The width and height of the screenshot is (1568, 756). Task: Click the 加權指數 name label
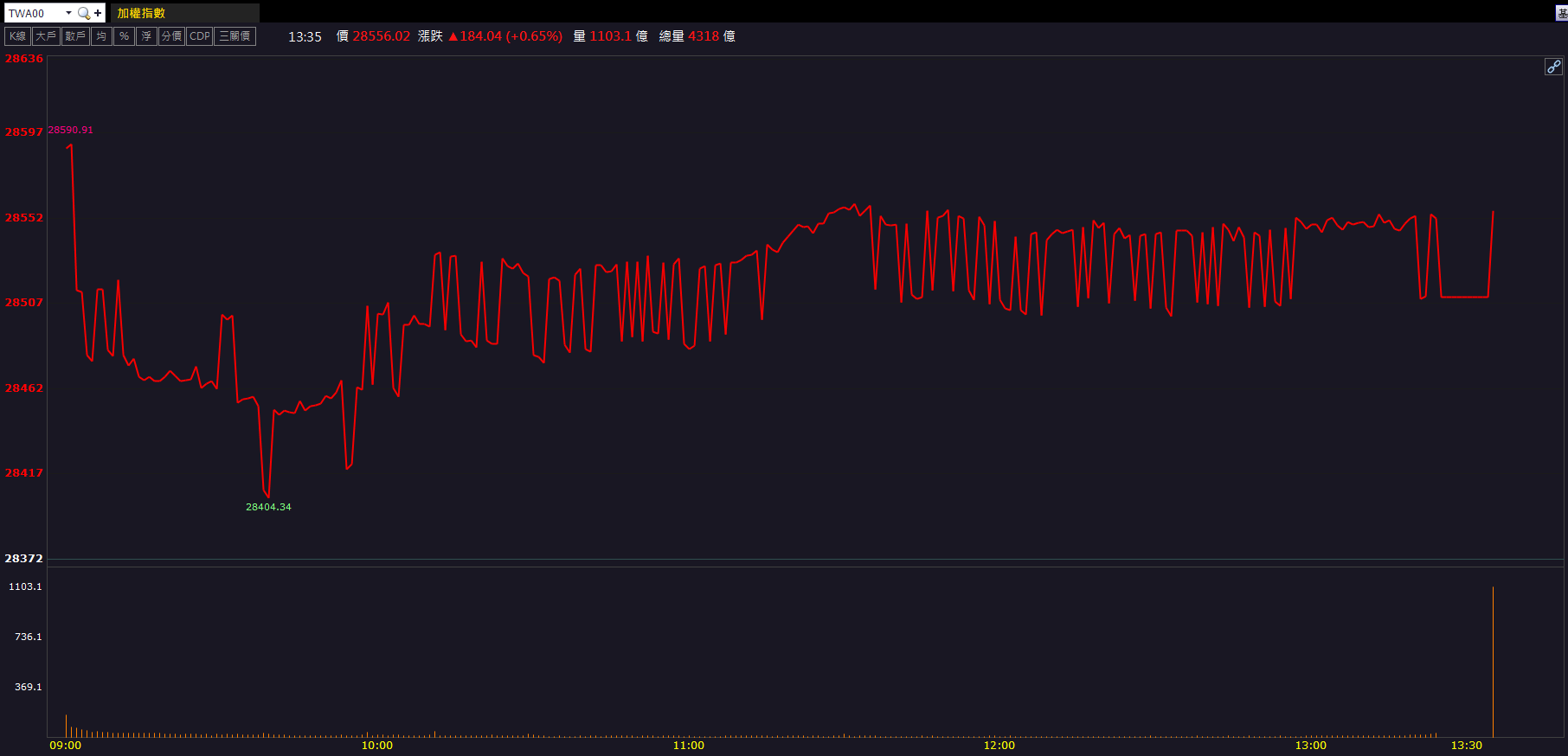tap(142, 13)
